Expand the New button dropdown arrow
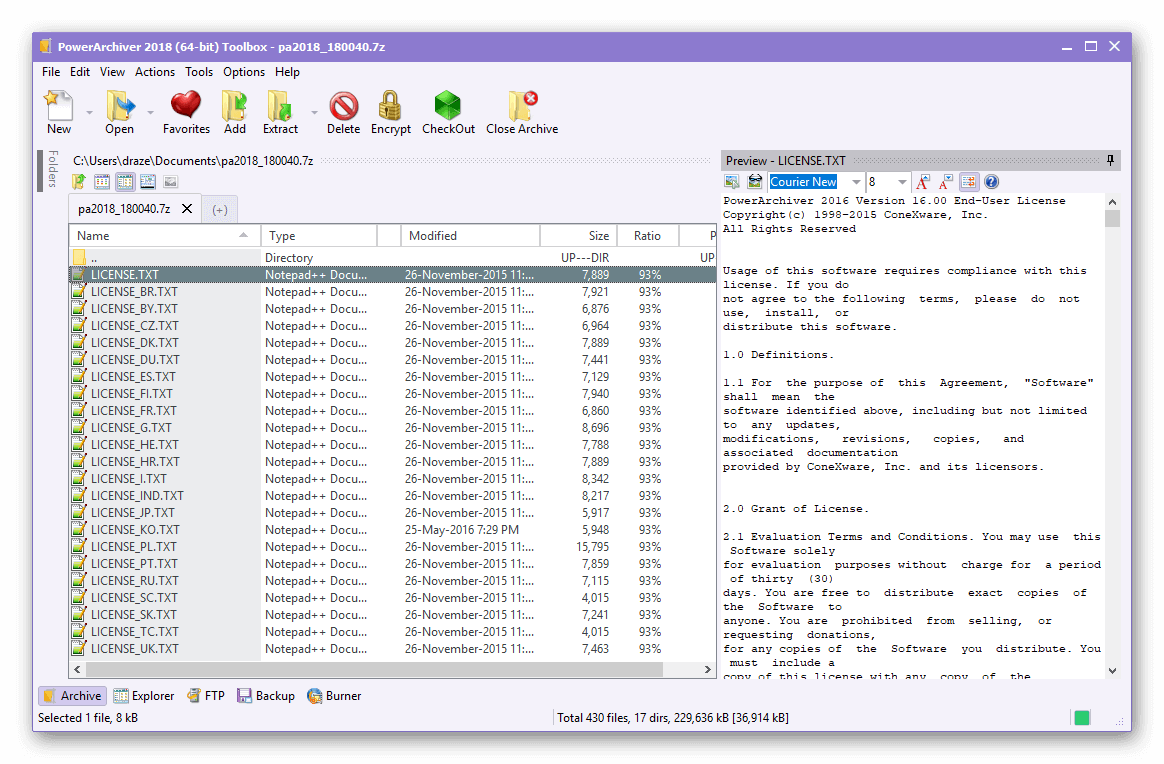The height and width of the screenshot is (764, 1164). tap(89, 113)
